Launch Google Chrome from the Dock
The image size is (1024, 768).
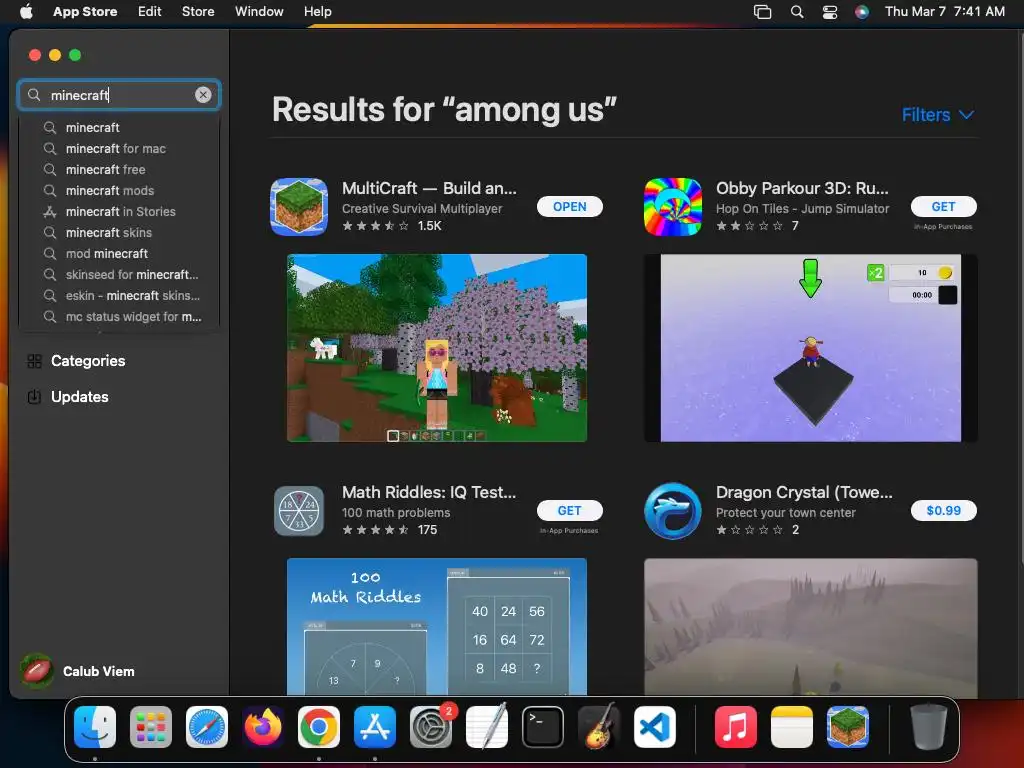point(319,727)
